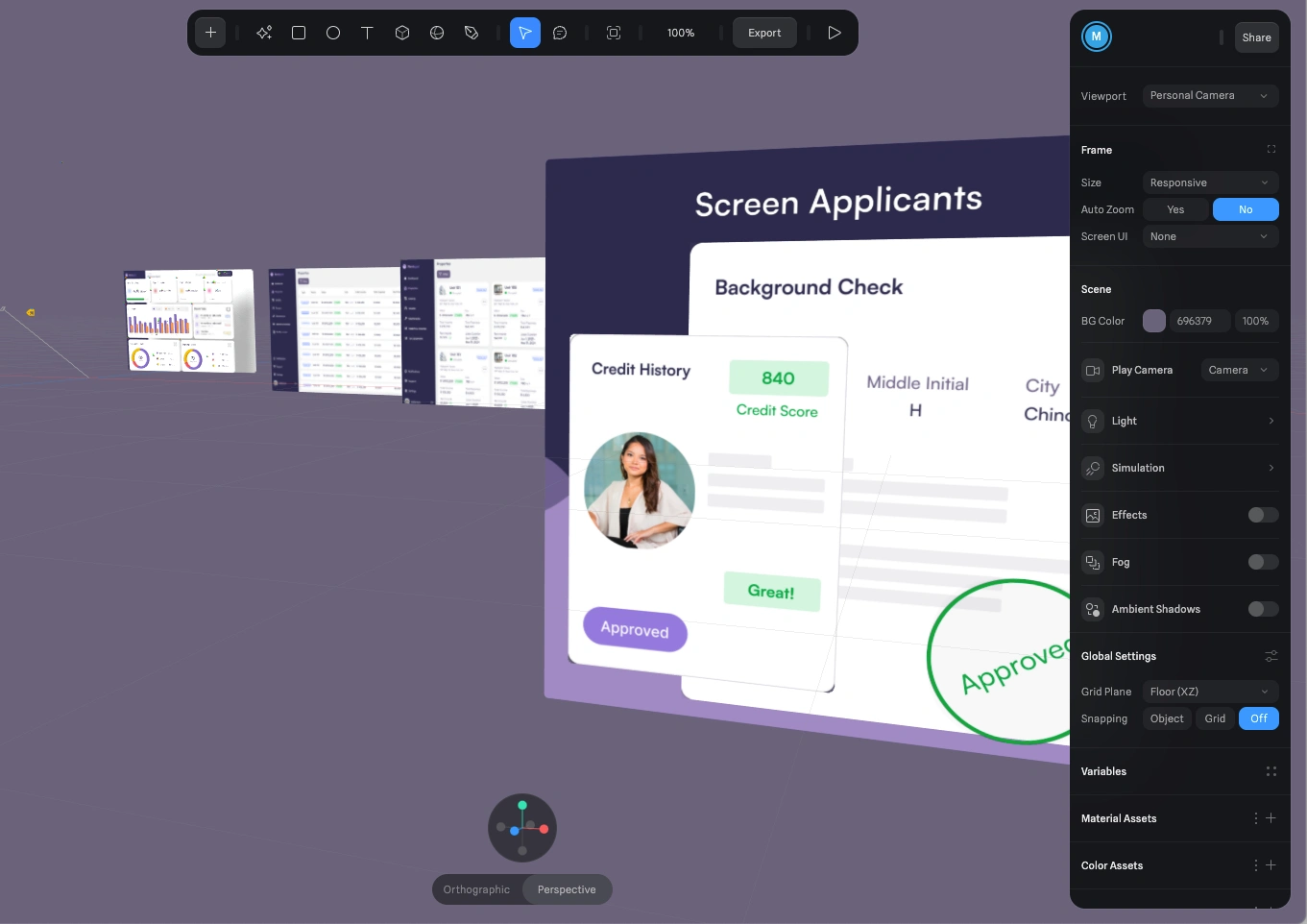This screenshot has height=924, width=1307.
Task: Select the 3D cube object tool
Action: click(x=402, y=33)
